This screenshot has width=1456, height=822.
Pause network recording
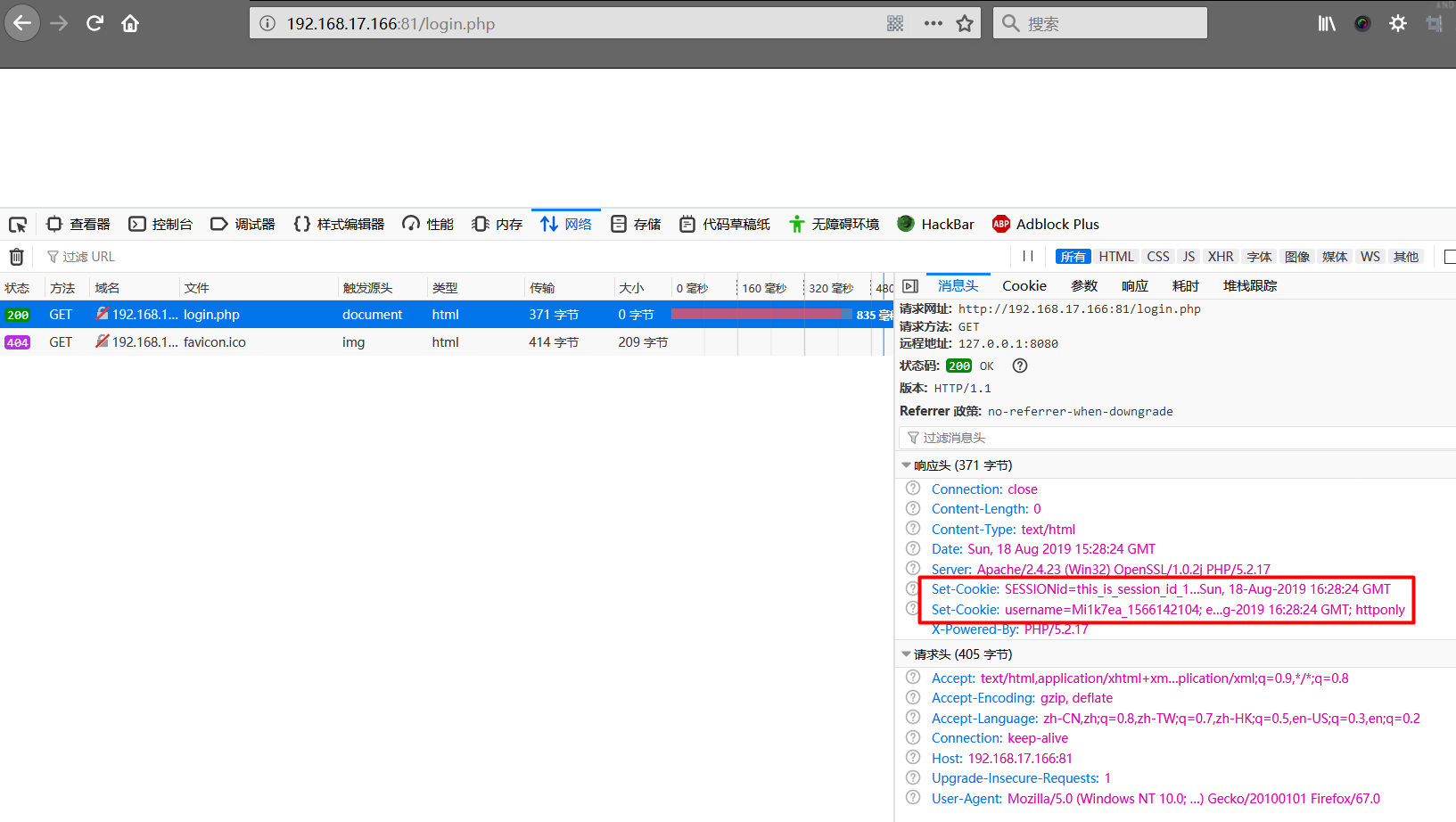(x=1028, y=257)
